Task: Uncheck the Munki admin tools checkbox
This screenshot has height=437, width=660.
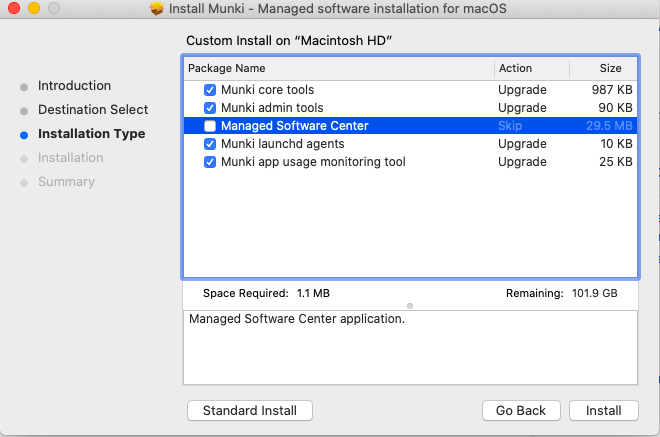Action: 210,108
